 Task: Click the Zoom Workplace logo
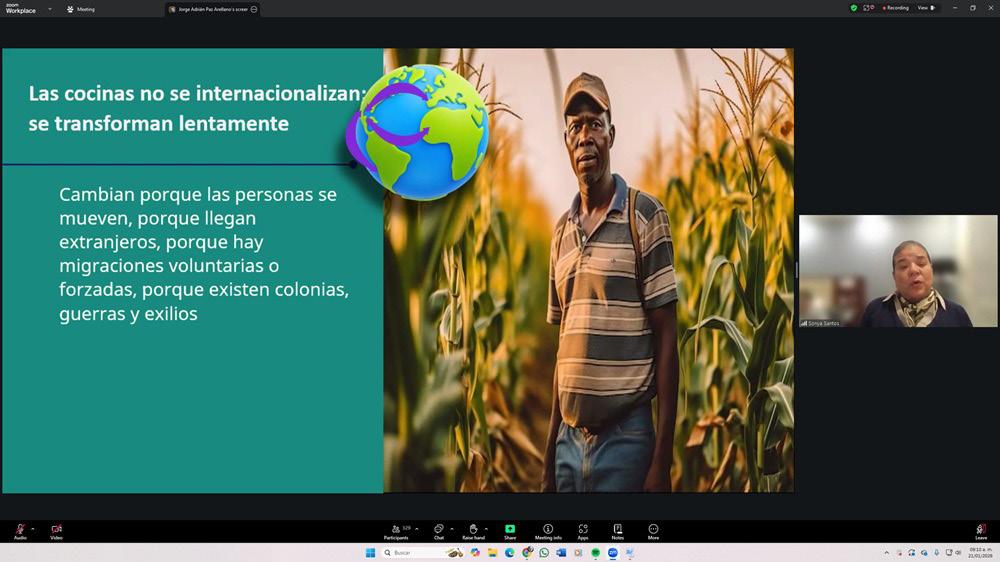20,8
